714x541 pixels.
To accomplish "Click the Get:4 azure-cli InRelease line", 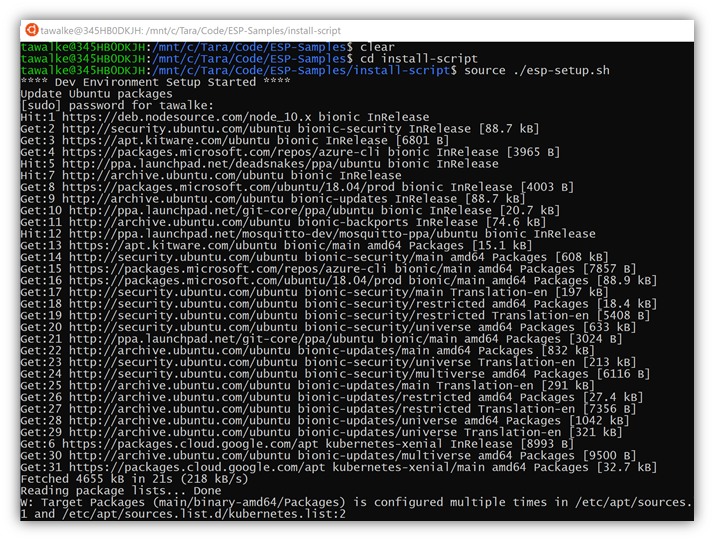I will [x=290, y=152].
